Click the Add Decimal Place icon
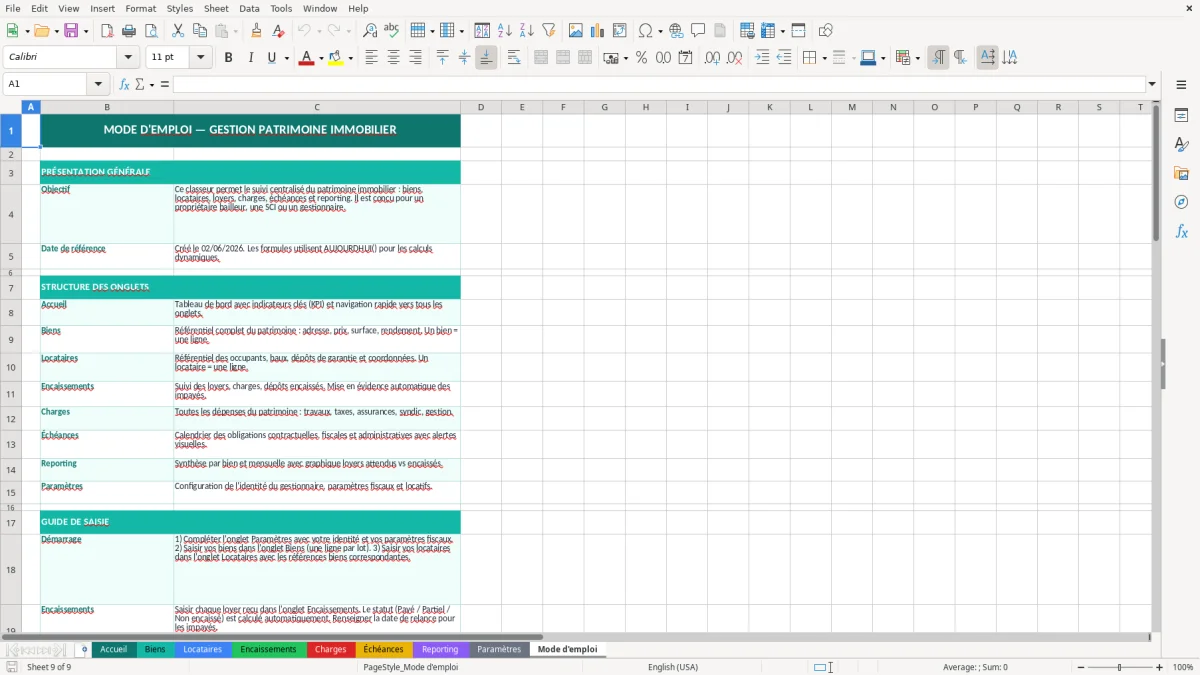 tap(712, 58)
